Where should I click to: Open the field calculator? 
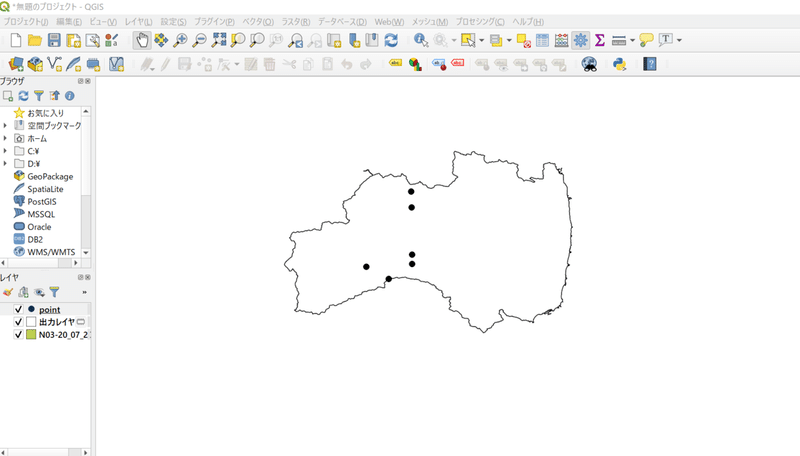click(561, 40)
